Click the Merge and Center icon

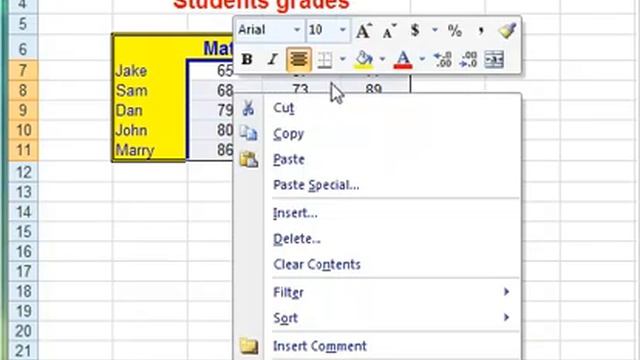[494, 60]
